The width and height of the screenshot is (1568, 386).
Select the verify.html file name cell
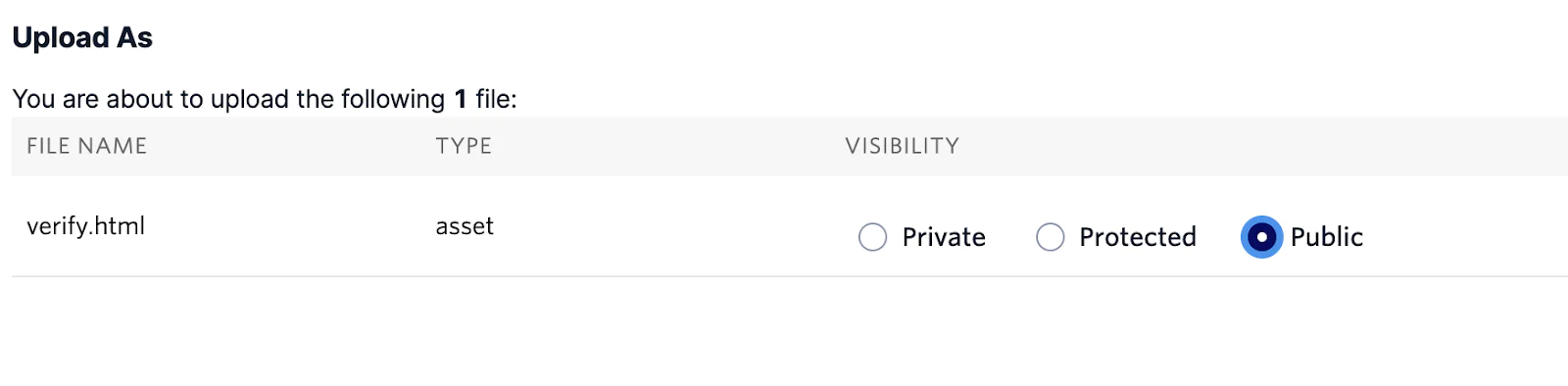coord(85,226)
